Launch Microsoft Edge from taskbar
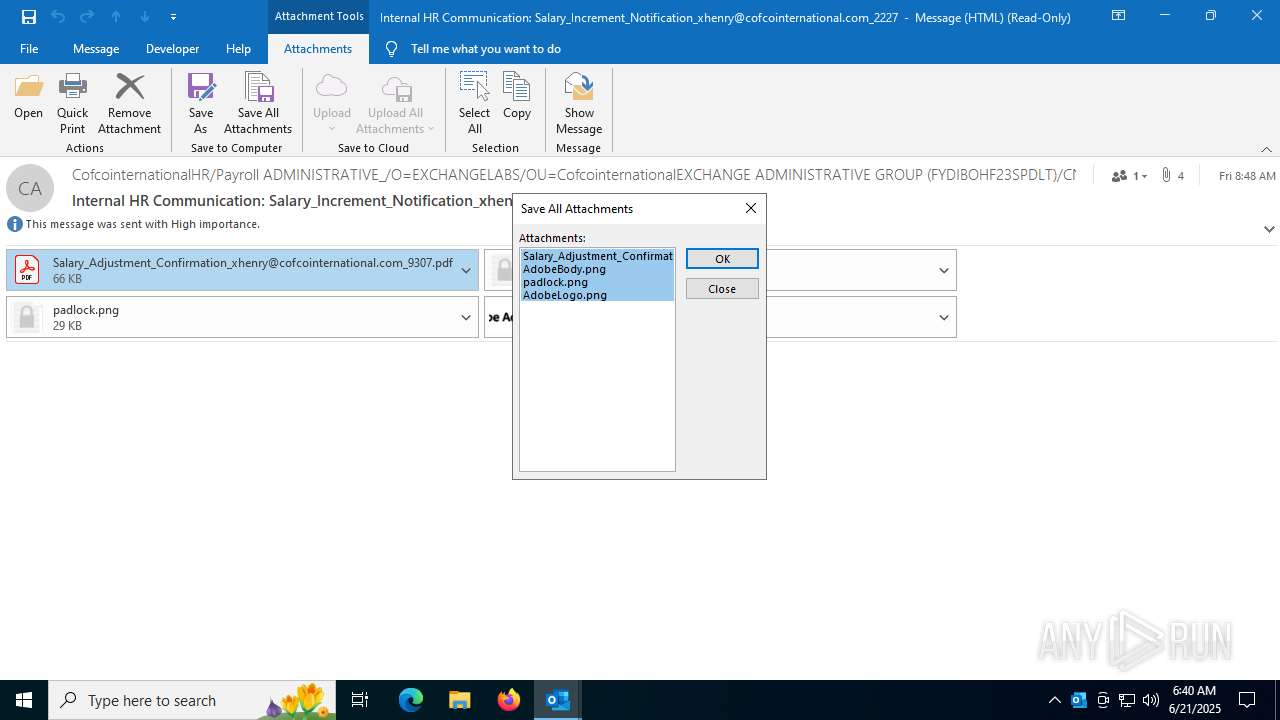The image size is (1280, 720). pyautogui.click(x=411, y=700)
